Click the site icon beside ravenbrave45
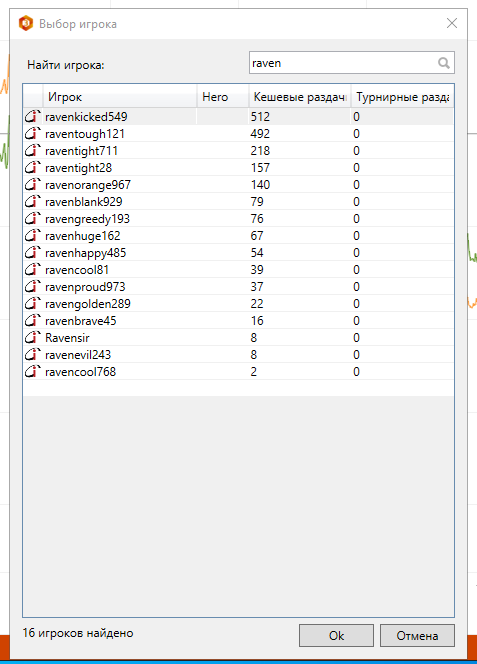The height and width of the screenshot is (664, 477). [x=33, y=321]
